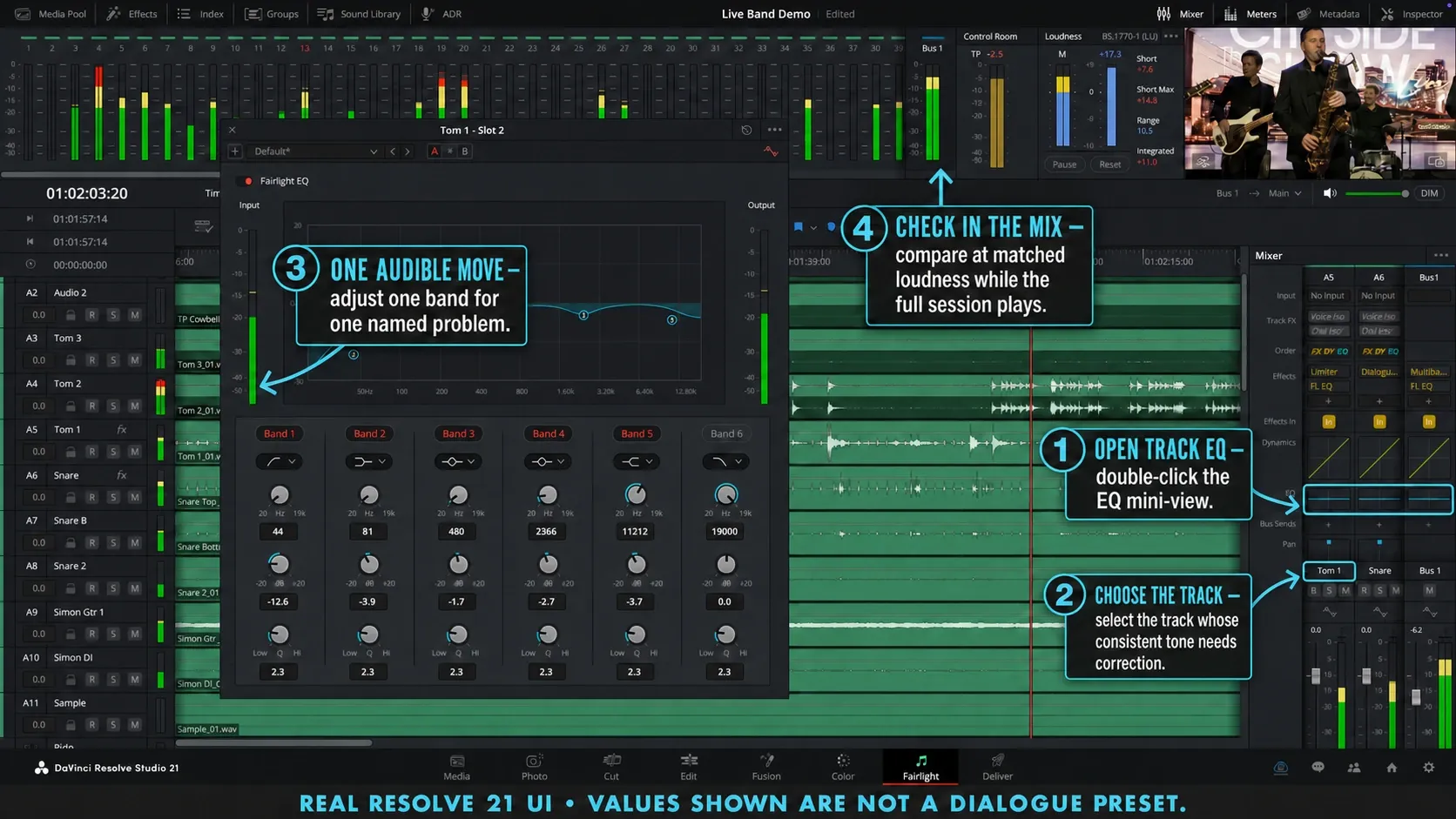Open Band 3 filter type dropdown
The width and height of the screenshot is (1456, 819).
pyautogui.click(x=459, y=461)
